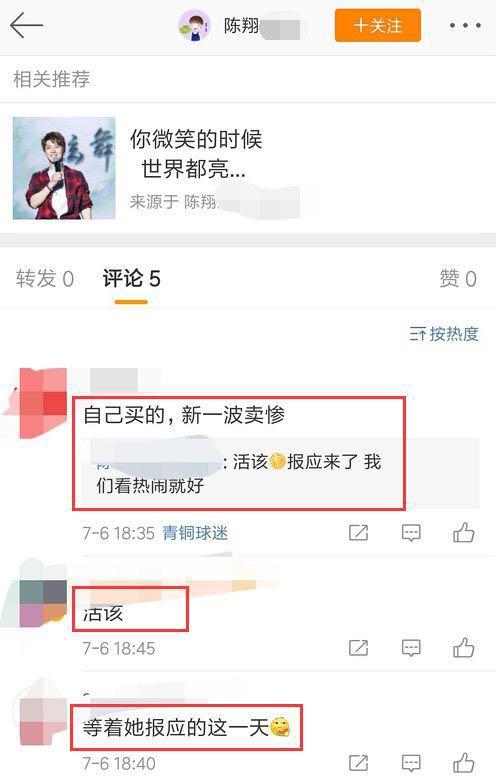The height and width of the screenshot is (782, 496).
Task: Select the 评论 5 tab
Action: coord(132,278)
